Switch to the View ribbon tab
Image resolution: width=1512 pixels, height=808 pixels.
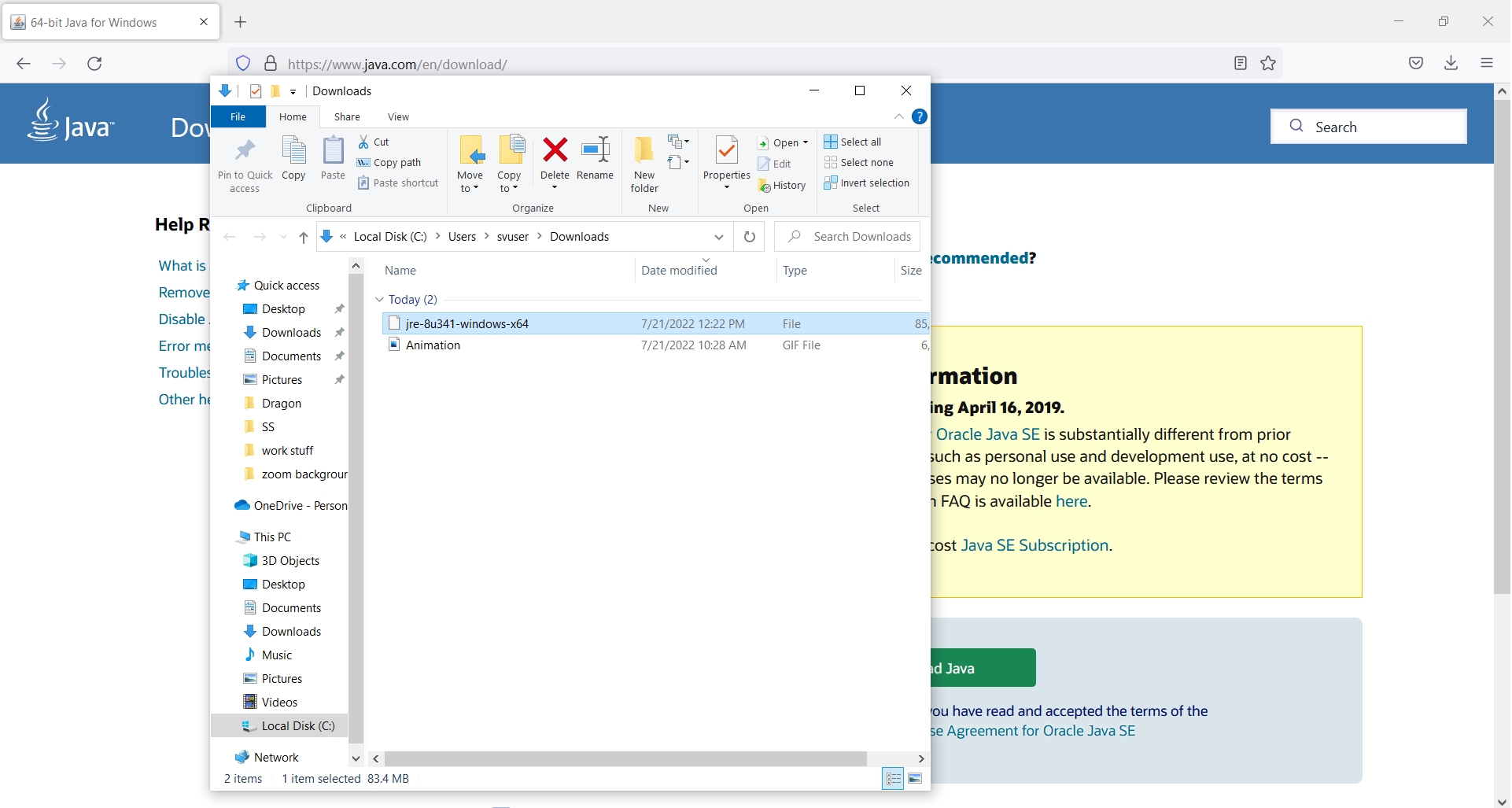(398, 116)
